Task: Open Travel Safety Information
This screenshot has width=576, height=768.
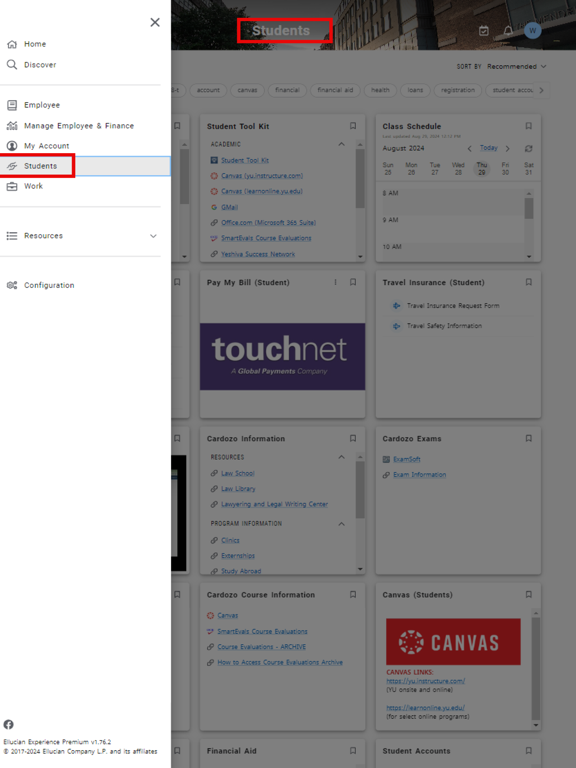Action: pyautogui.click(x=444, y=326)
